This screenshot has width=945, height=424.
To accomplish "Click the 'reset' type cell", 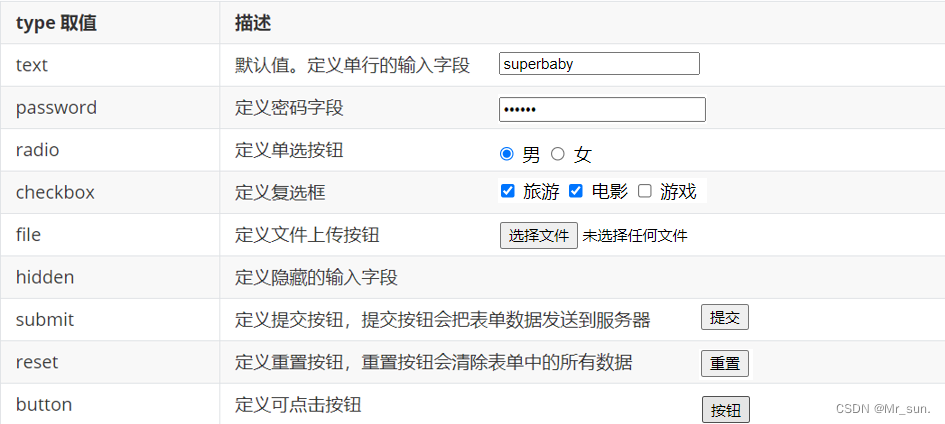I will [110, 363].
